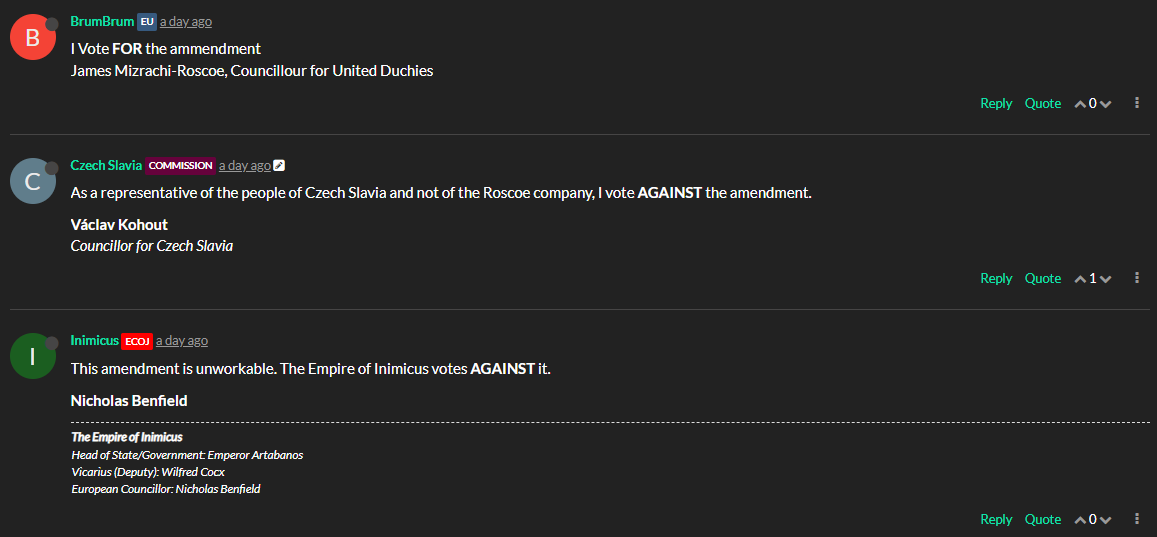Click the edited pencil icon on Czech Slavia's post

pyautogui.click(x=280, y=166)
